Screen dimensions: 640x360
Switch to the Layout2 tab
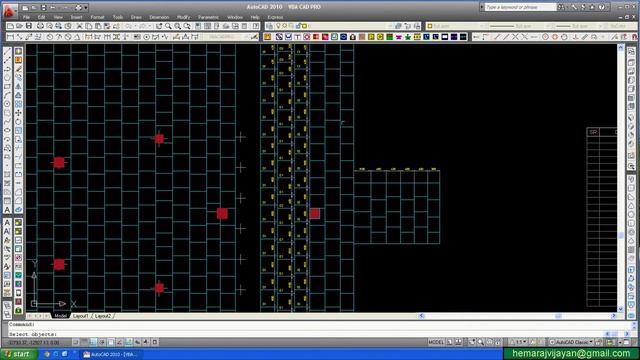[x=103, y=316]
